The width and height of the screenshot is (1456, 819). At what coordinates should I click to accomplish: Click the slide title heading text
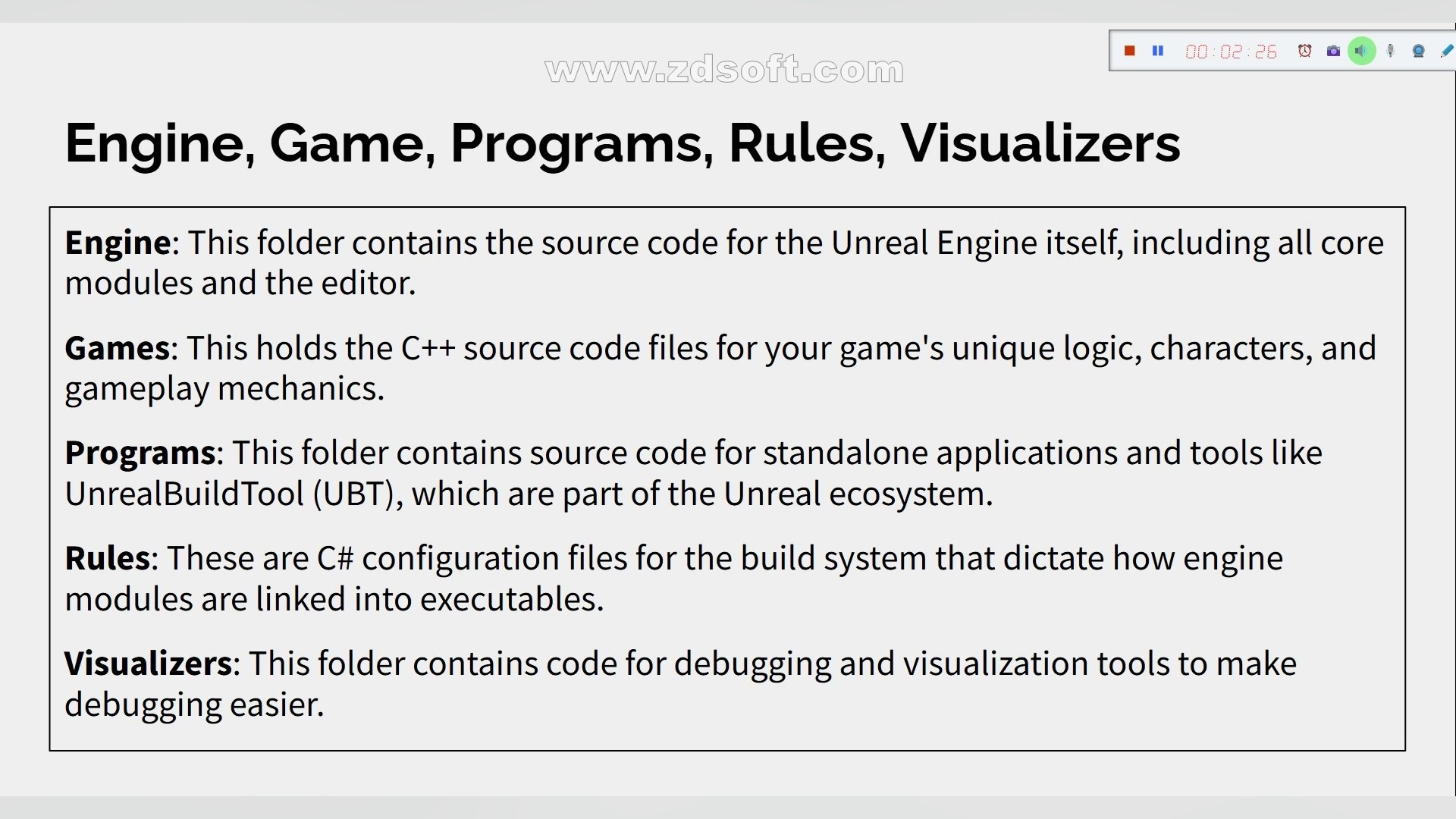pyautogui.click(x=622, y=143)
